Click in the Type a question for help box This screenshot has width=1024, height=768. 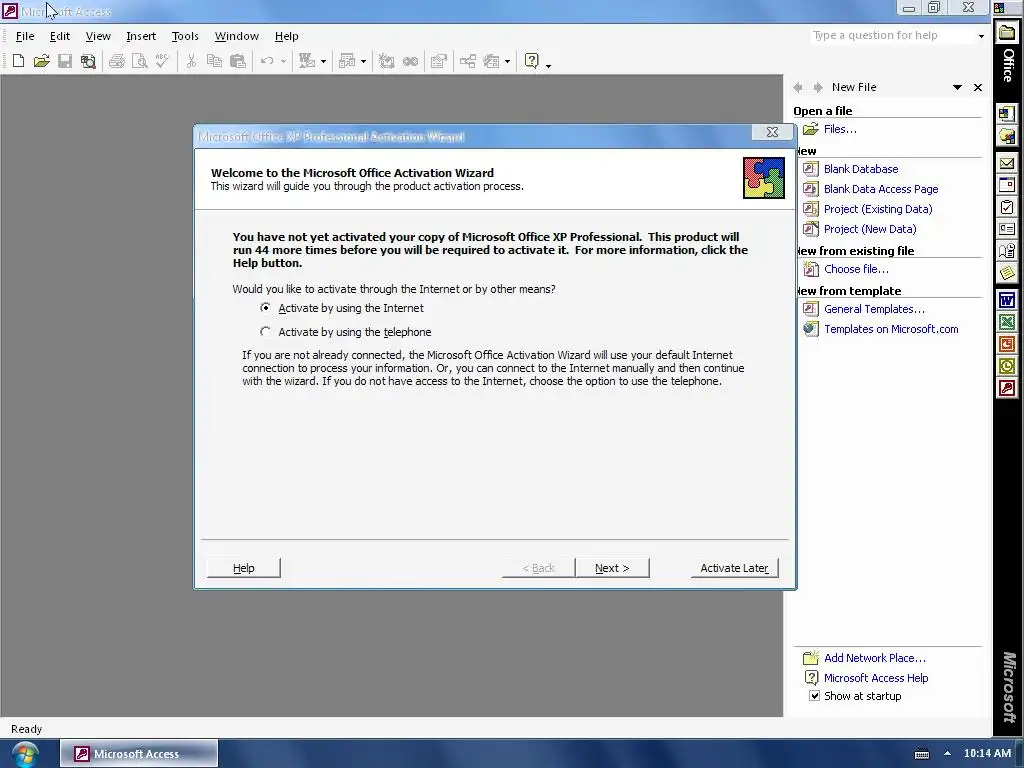click(x=891, y=36)
